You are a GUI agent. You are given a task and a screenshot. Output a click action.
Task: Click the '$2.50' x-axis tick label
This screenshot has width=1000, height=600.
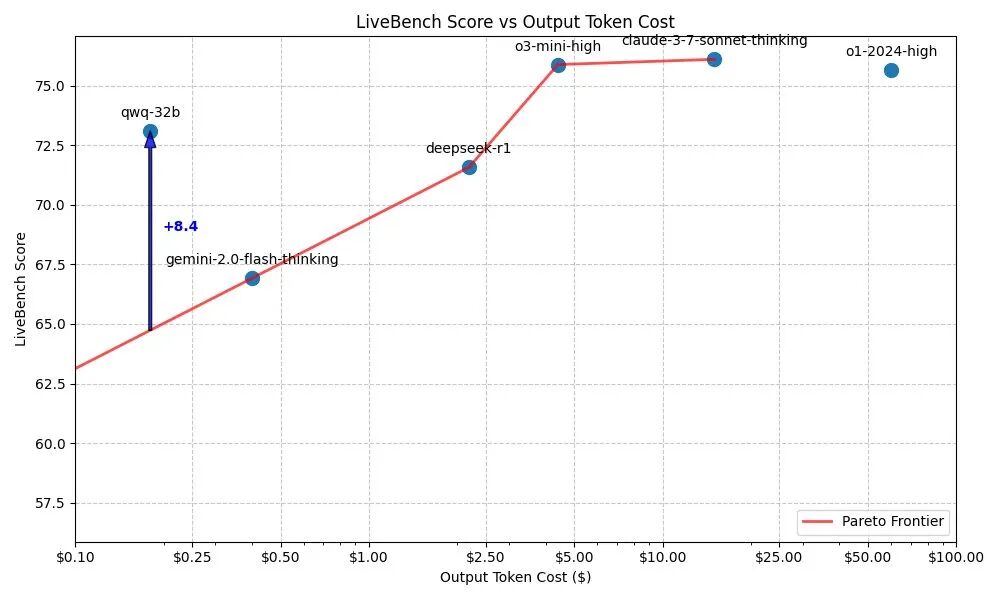pyautogui.click(x=486, y=557)
